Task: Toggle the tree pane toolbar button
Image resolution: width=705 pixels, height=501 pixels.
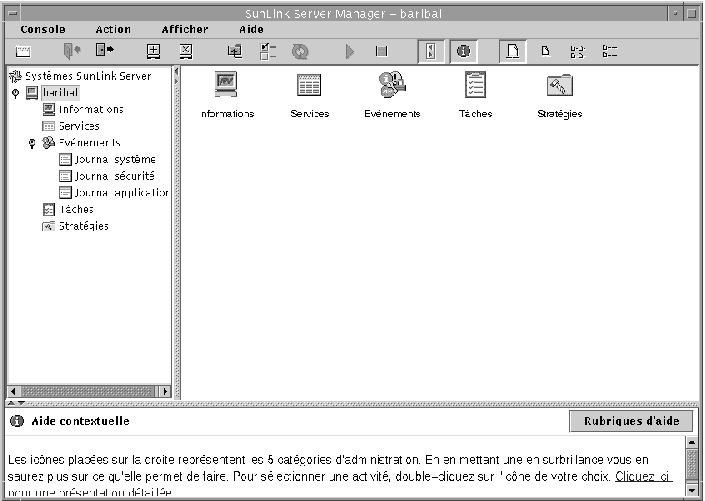Action: [x=431, y=51]
